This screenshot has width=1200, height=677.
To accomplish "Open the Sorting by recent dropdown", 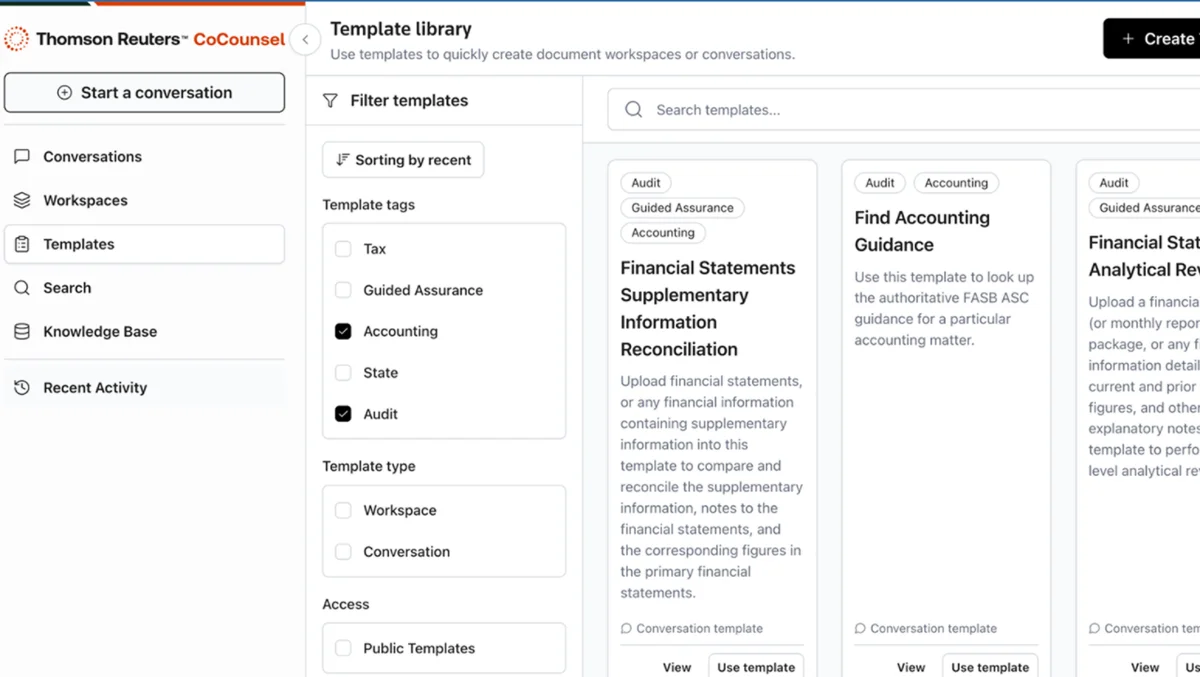I will pyautogui.click(x=402, y=159).
